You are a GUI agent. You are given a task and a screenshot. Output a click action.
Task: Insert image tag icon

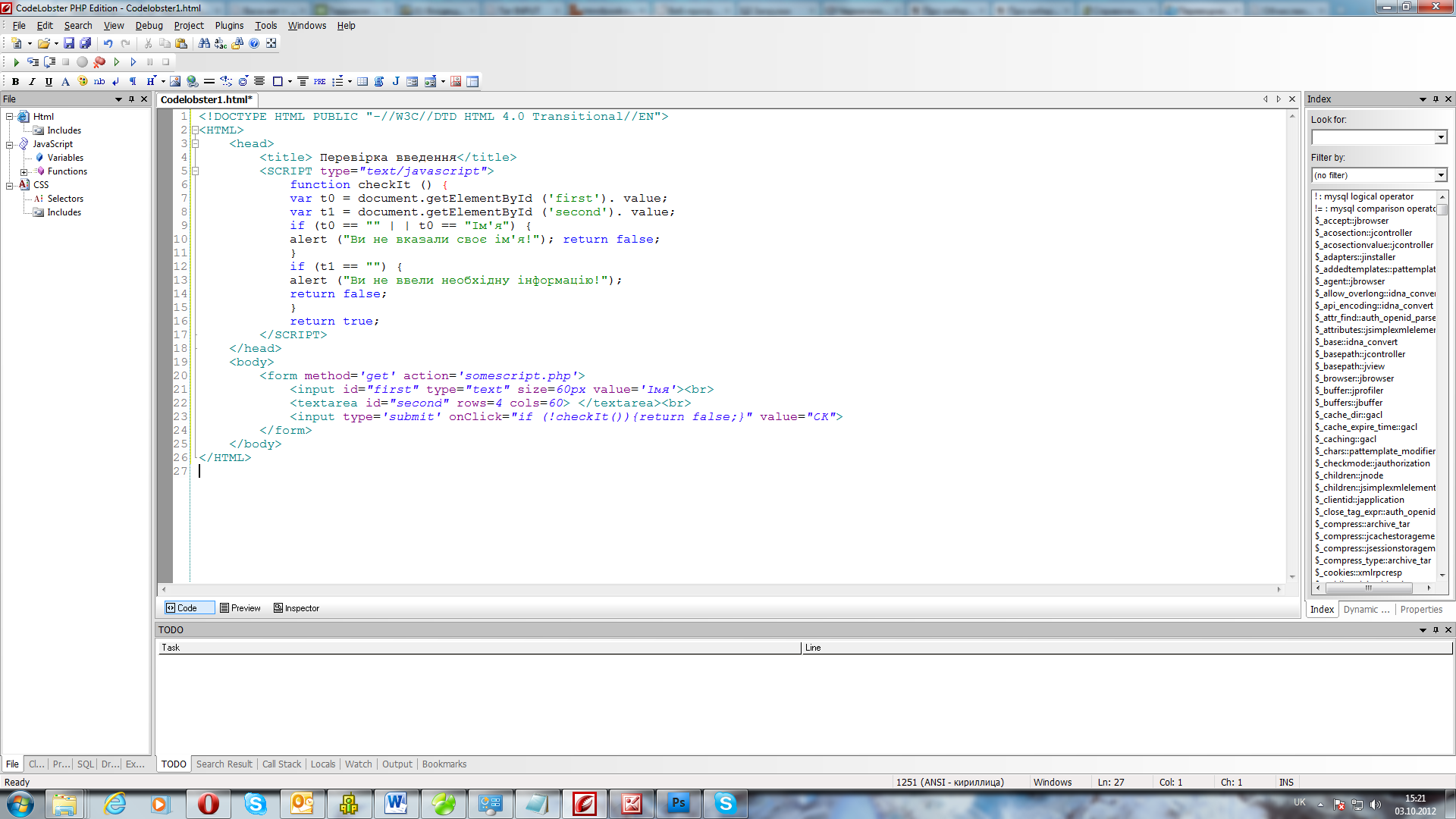point(175,81)
